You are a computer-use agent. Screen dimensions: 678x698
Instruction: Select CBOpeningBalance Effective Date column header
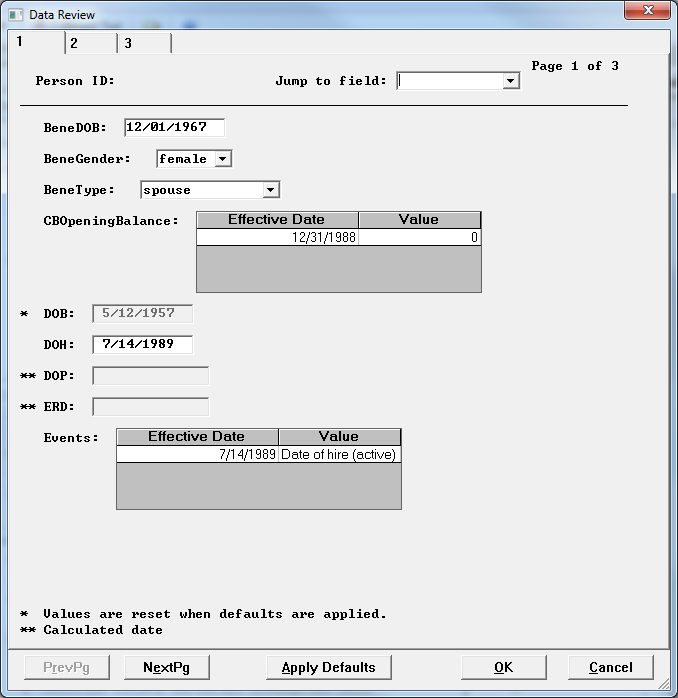[277, 220]
